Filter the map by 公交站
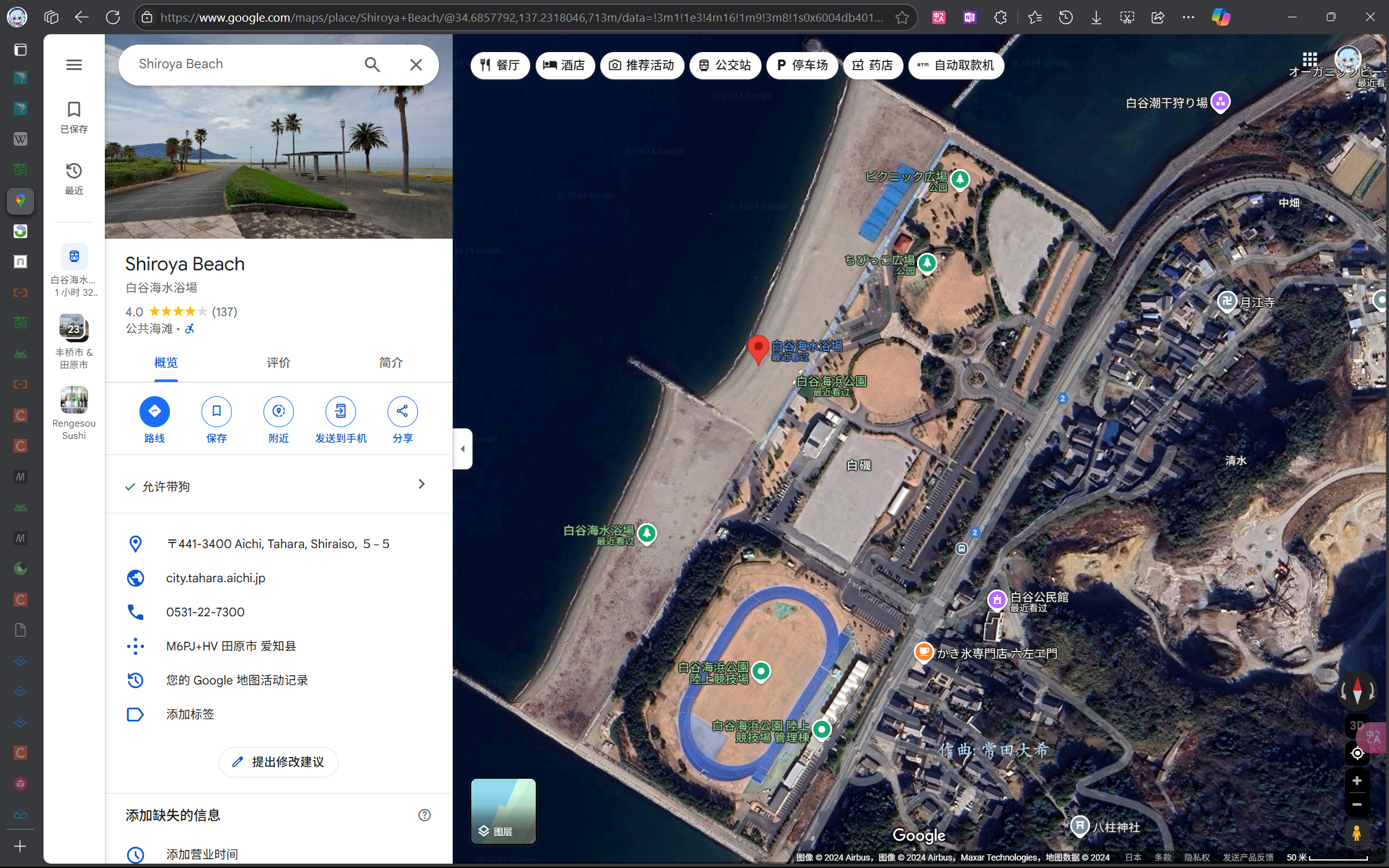This screenshot has width=1389, height=868. (x=725, y=65)
